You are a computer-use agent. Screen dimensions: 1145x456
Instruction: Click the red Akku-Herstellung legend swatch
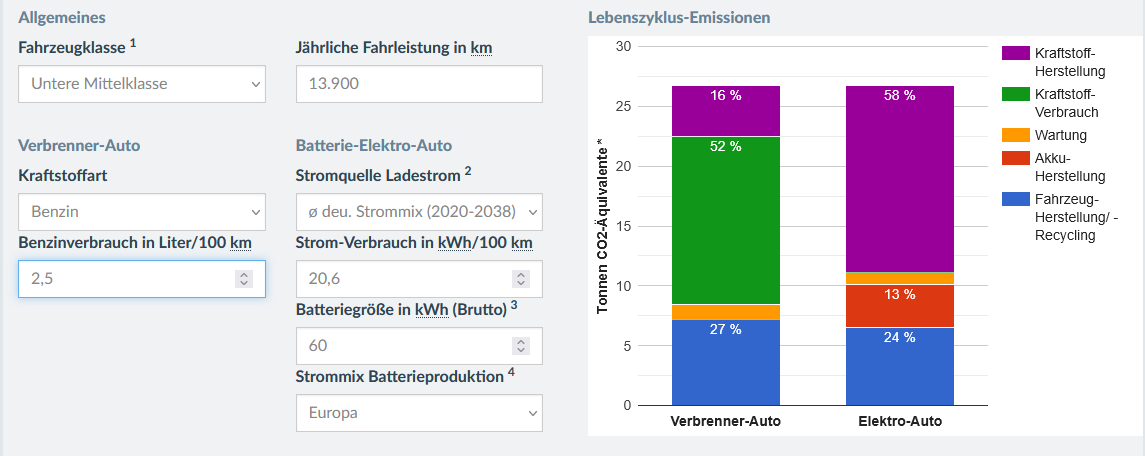click(x=1015, y=158)
